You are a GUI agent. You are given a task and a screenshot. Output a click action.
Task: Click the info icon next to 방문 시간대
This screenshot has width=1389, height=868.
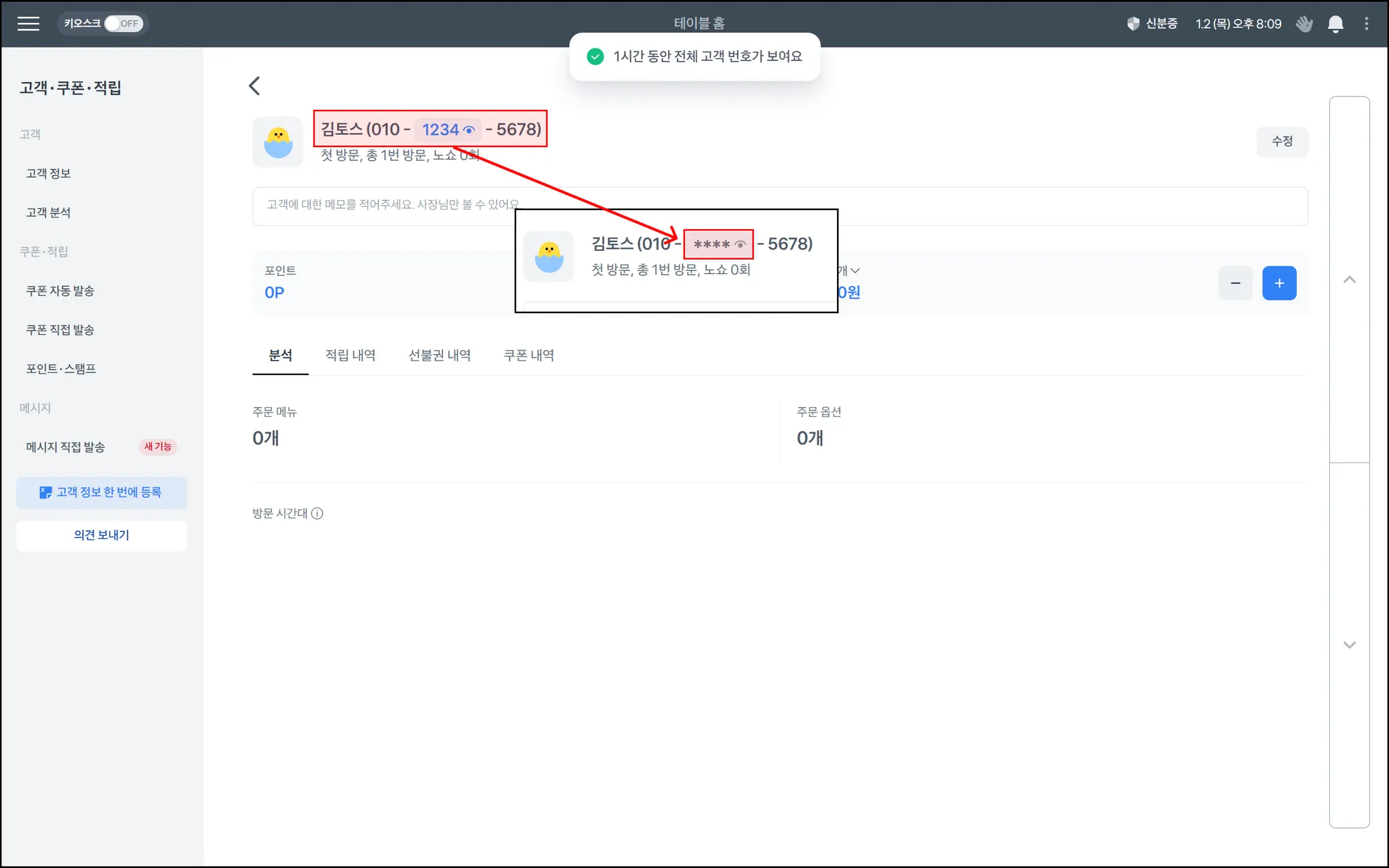click(317, 513)
